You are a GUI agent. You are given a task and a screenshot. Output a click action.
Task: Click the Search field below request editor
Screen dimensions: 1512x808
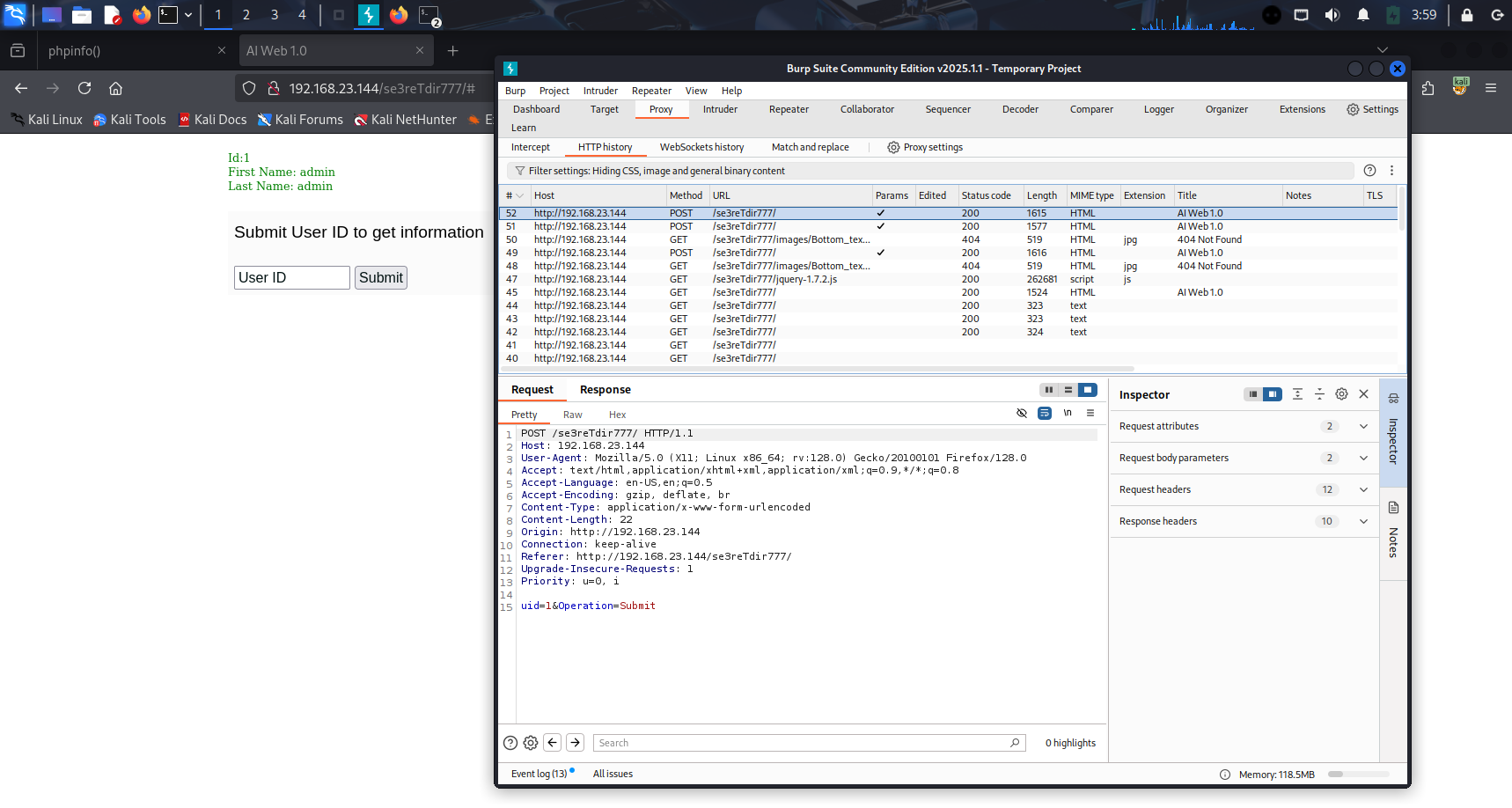click(801, 743)
